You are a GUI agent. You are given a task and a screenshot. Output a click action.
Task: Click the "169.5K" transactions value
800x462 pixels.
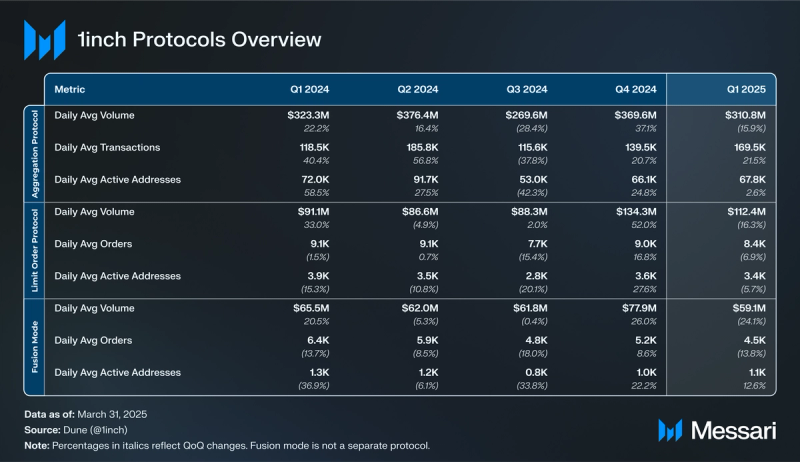click(x=750, y=147)
